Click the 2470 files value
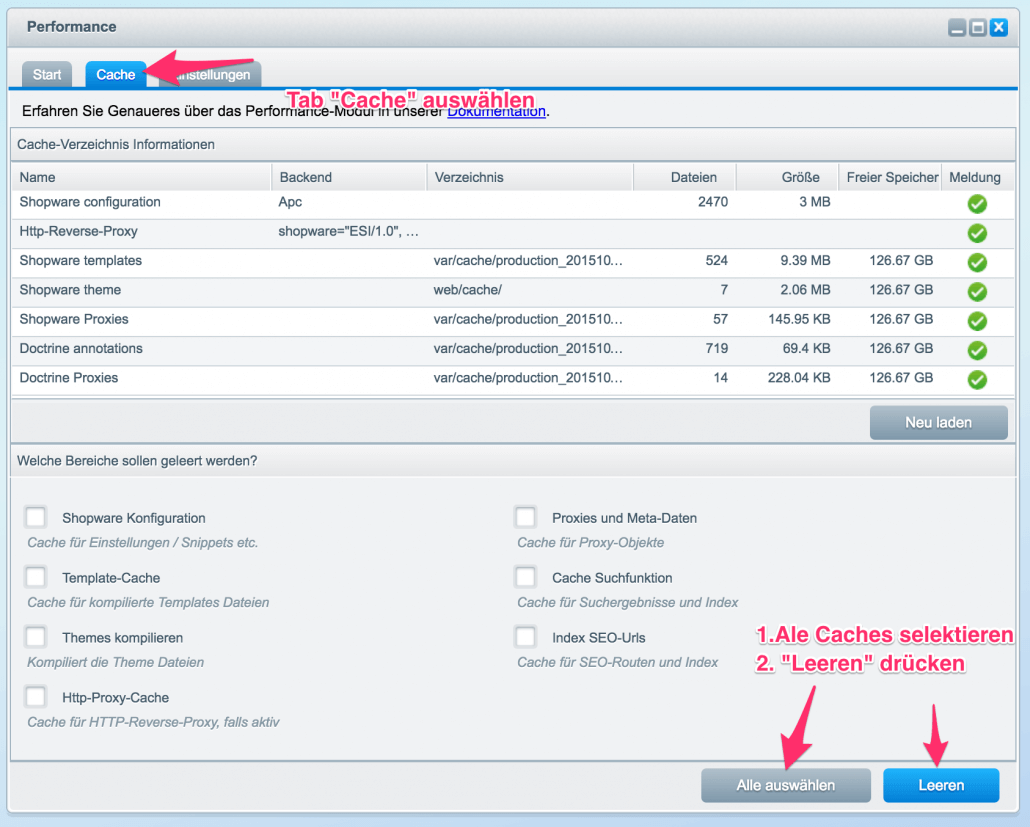This screenshot has width=1030, height=827. click(713, 202)
